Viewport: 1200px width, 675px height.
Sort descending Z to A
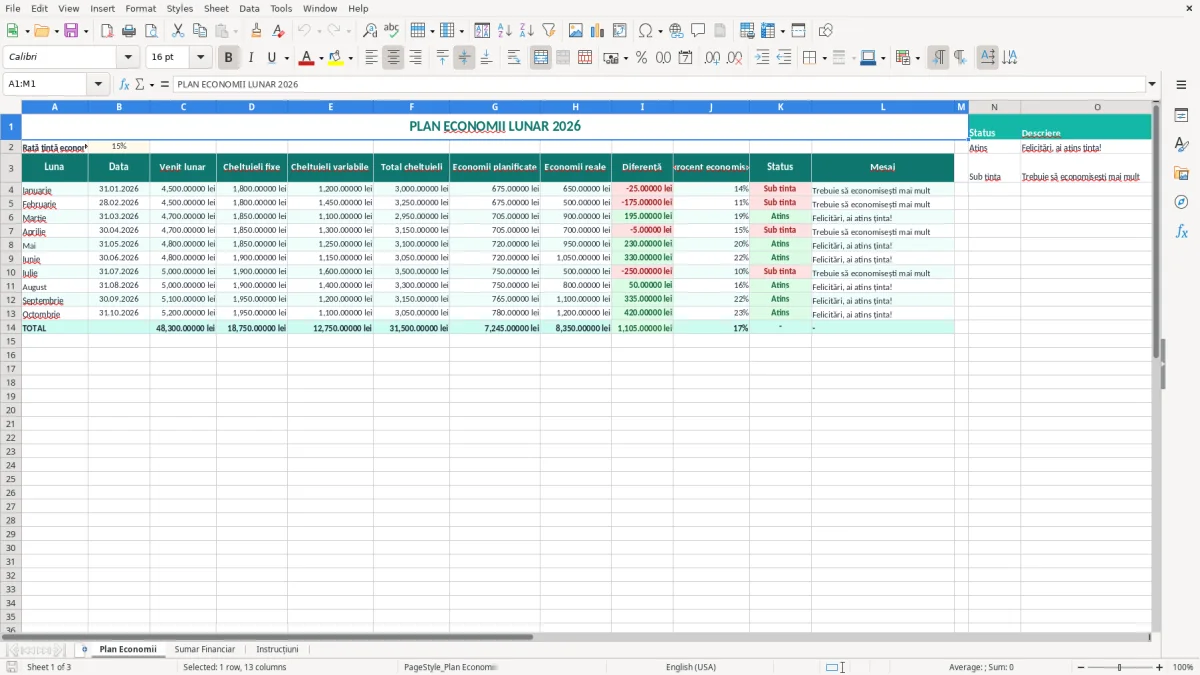tap(526, 31)
